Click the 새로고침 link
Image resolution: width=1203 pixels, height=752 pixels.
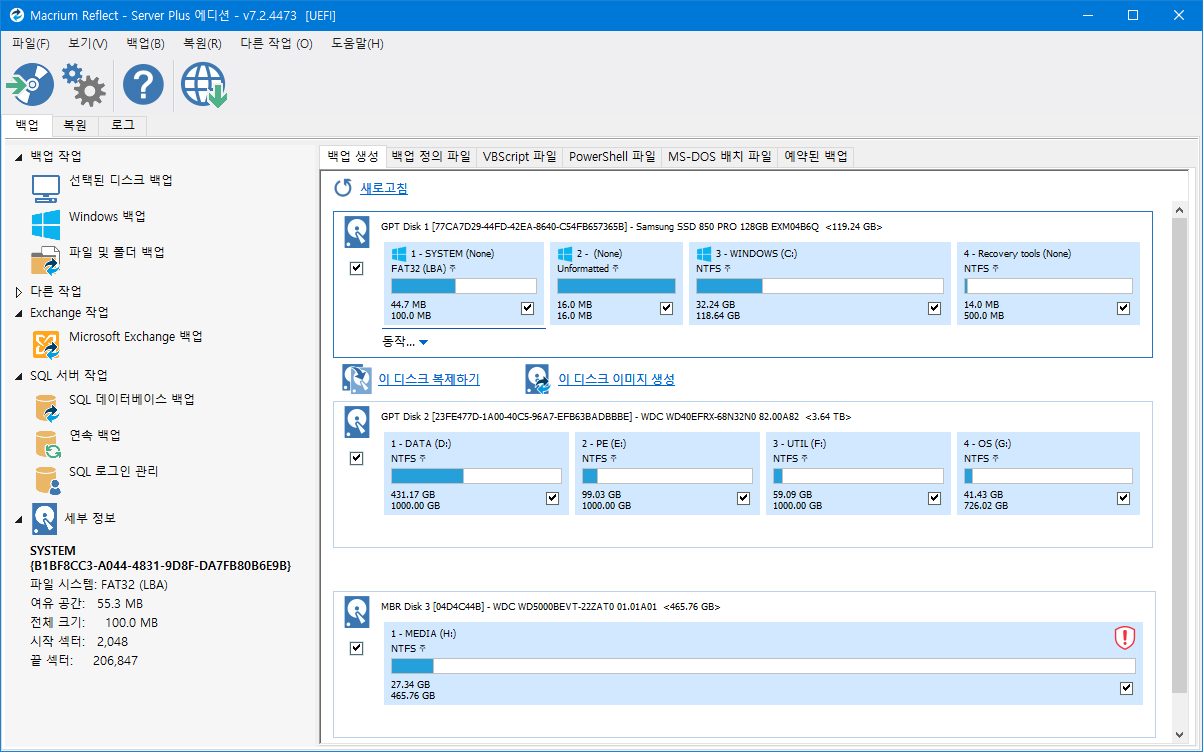tap(384, 188)
